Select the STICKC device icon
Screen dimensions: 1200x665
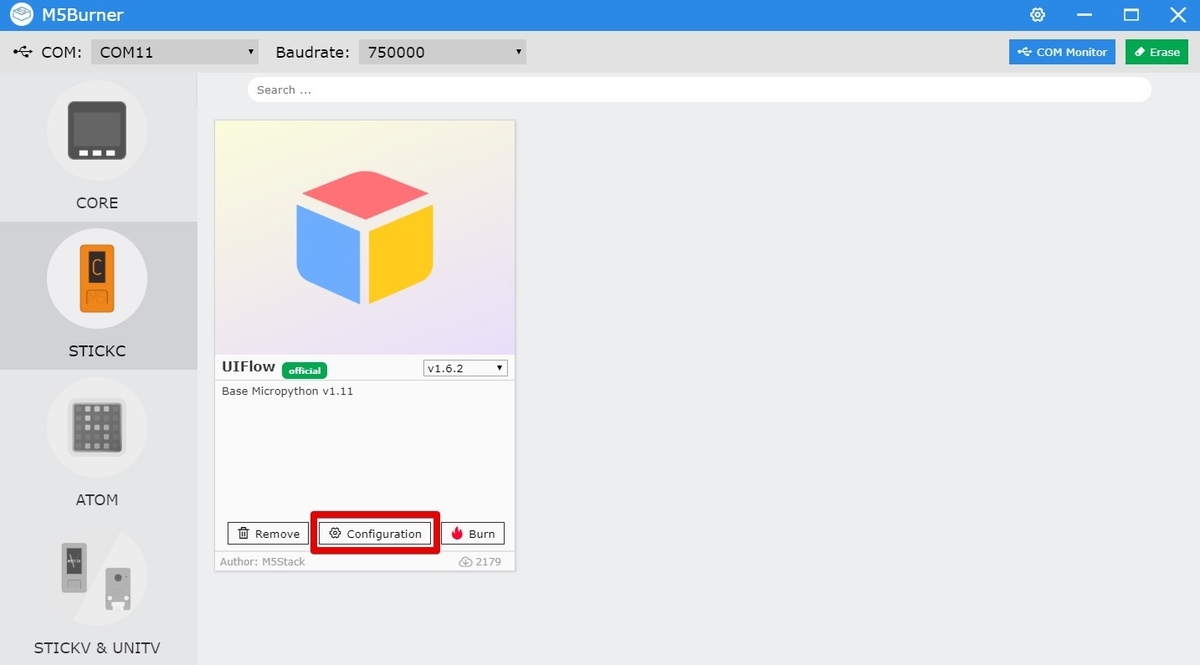click(x=97, y=279)
